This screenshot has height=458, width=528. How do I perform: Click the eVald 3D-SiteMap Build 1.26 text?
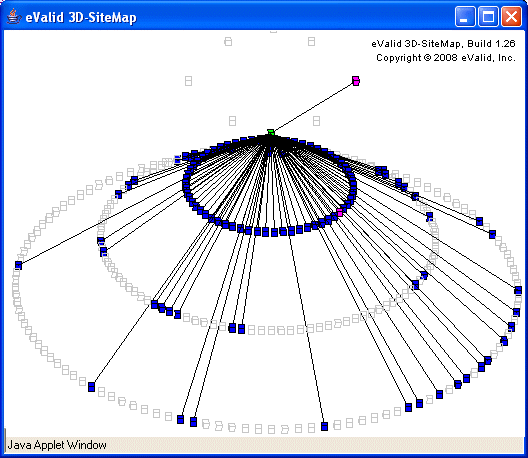pos(443,44)
